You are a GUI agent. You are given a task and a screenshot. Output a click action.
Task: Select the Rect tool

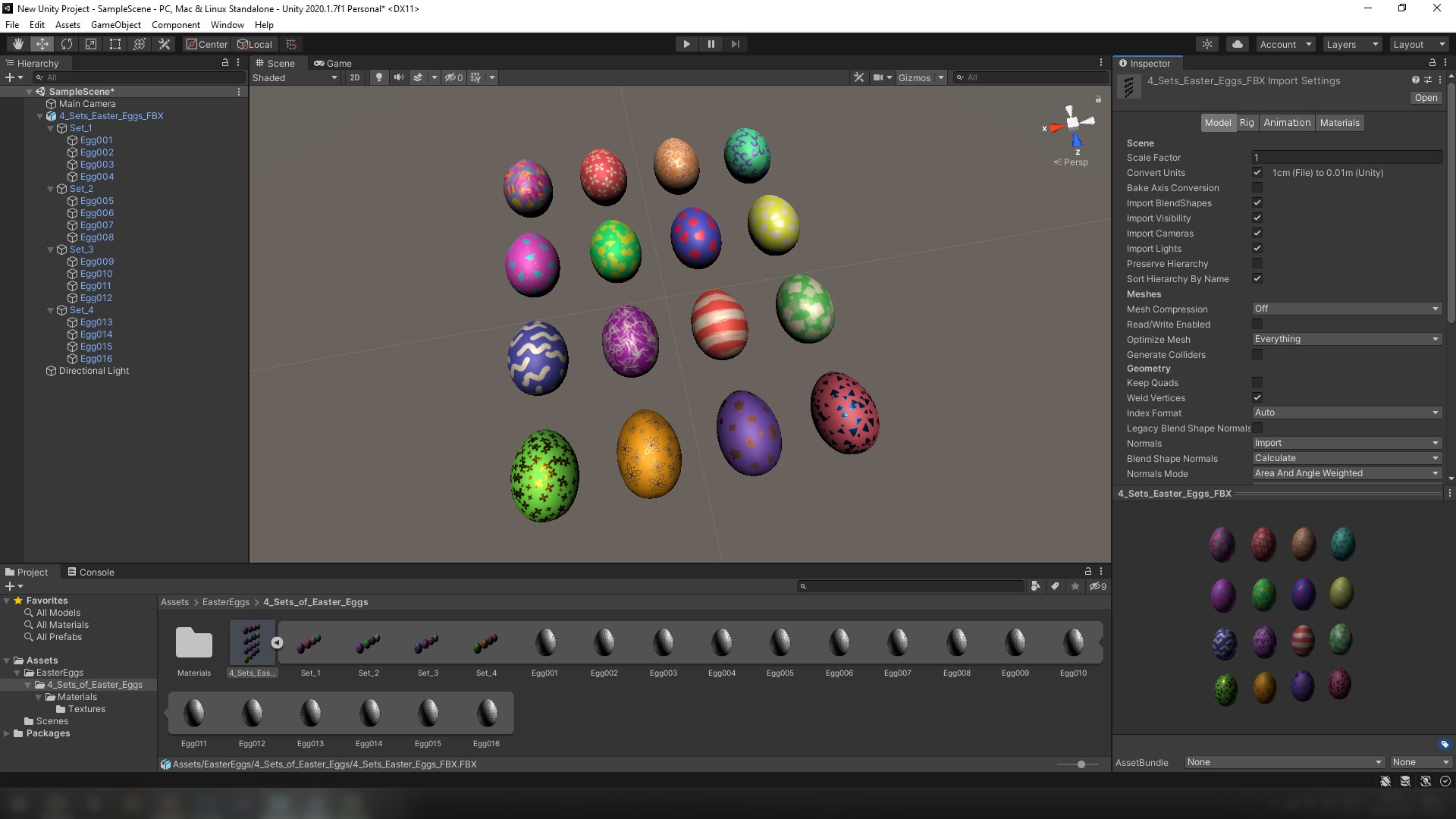click(115, 44)
